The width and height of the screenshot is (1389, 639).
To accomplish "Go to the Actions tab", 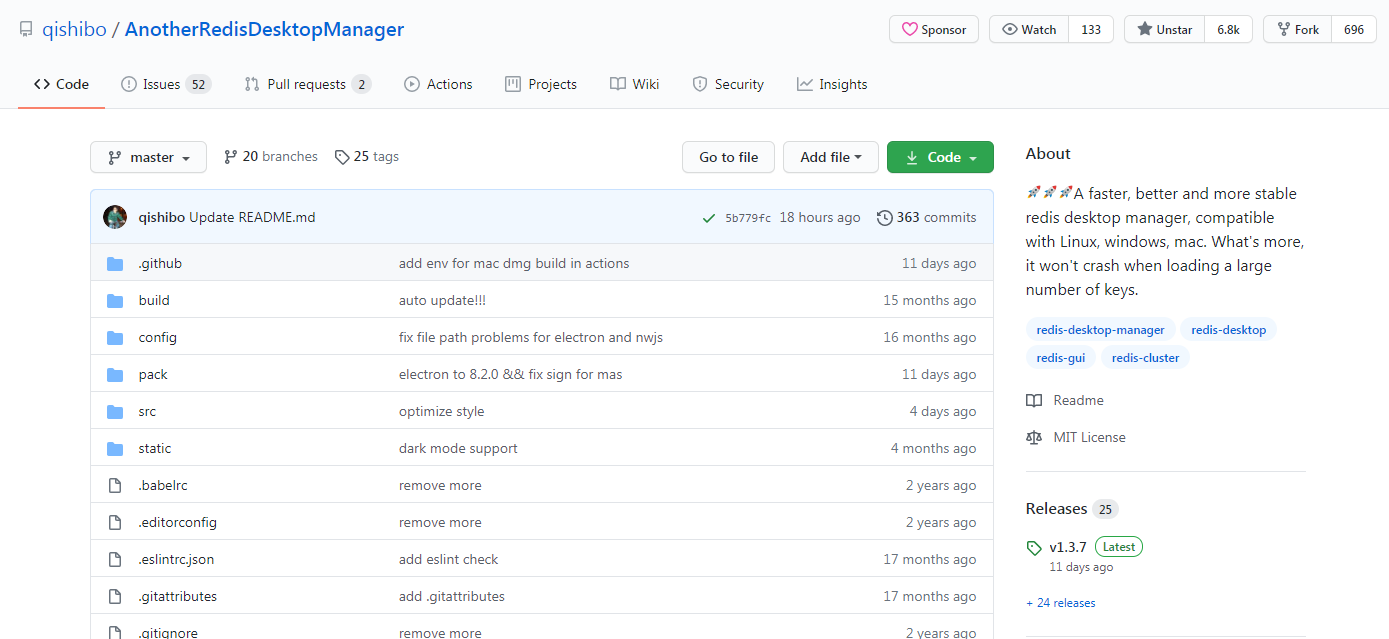I will click(x=438, y=84).
